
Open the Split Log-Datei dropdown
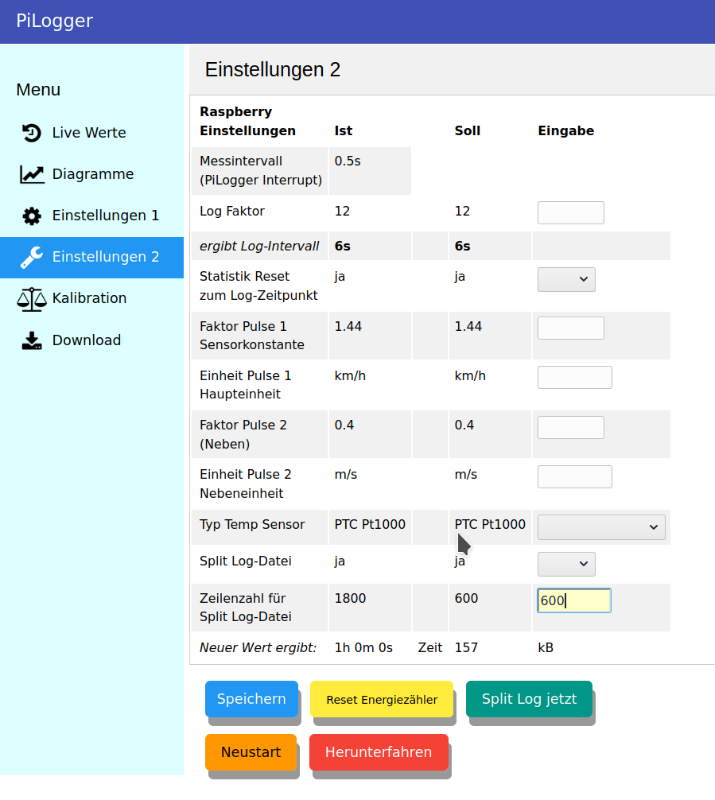click(566, 564)
